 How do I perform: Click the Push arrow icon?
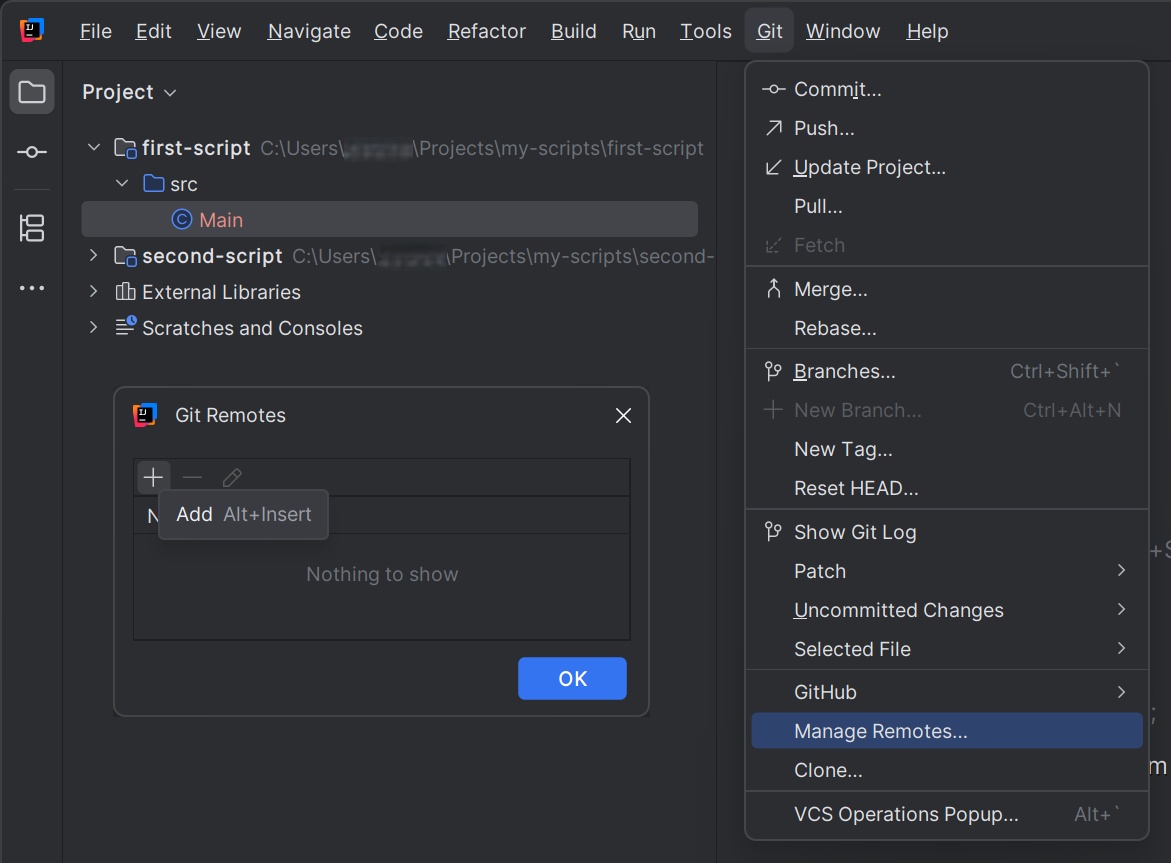click(x=774, y=128)
